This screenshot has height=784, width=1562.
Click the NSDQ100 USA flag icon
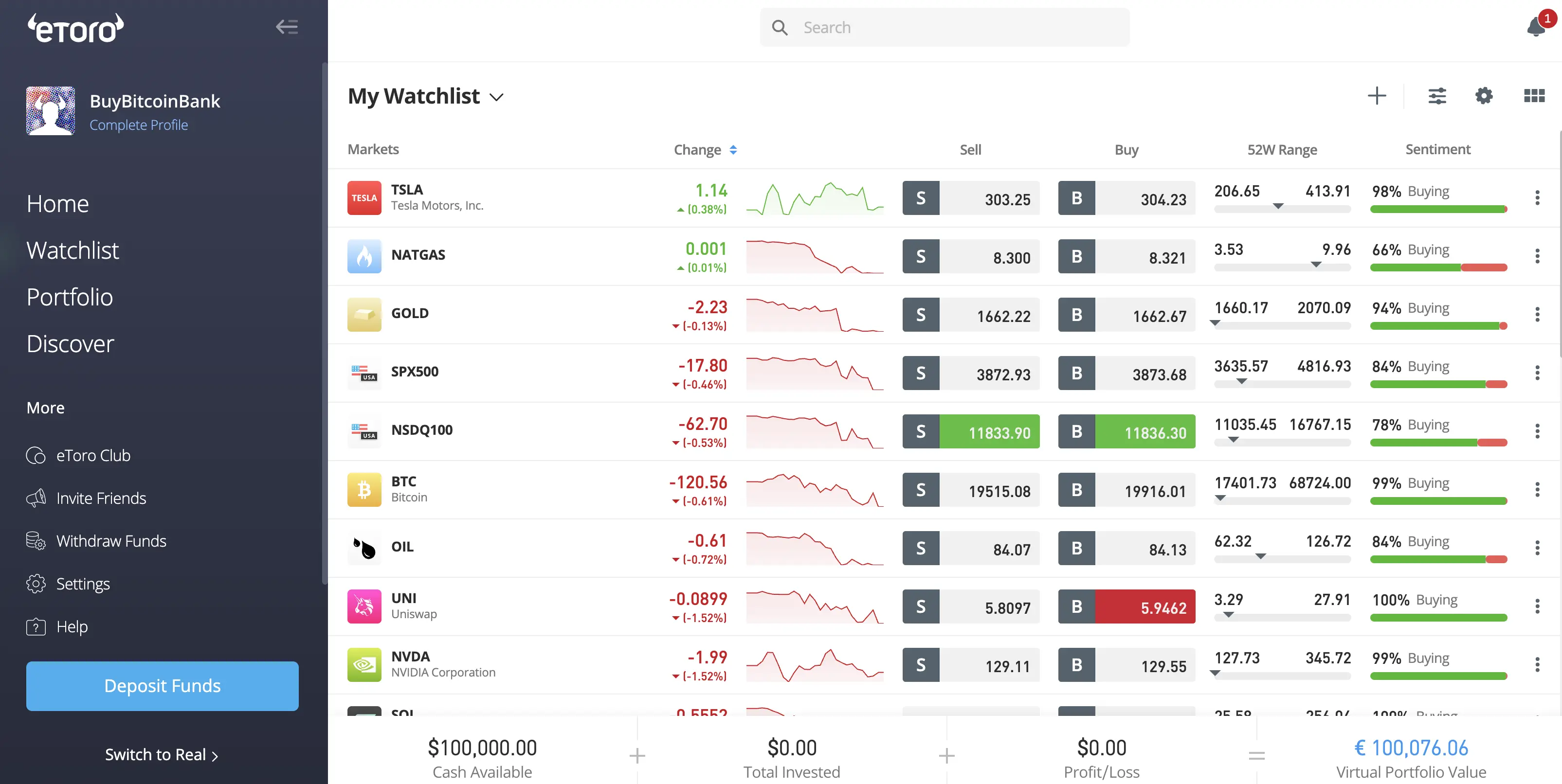tap(364, 431)
